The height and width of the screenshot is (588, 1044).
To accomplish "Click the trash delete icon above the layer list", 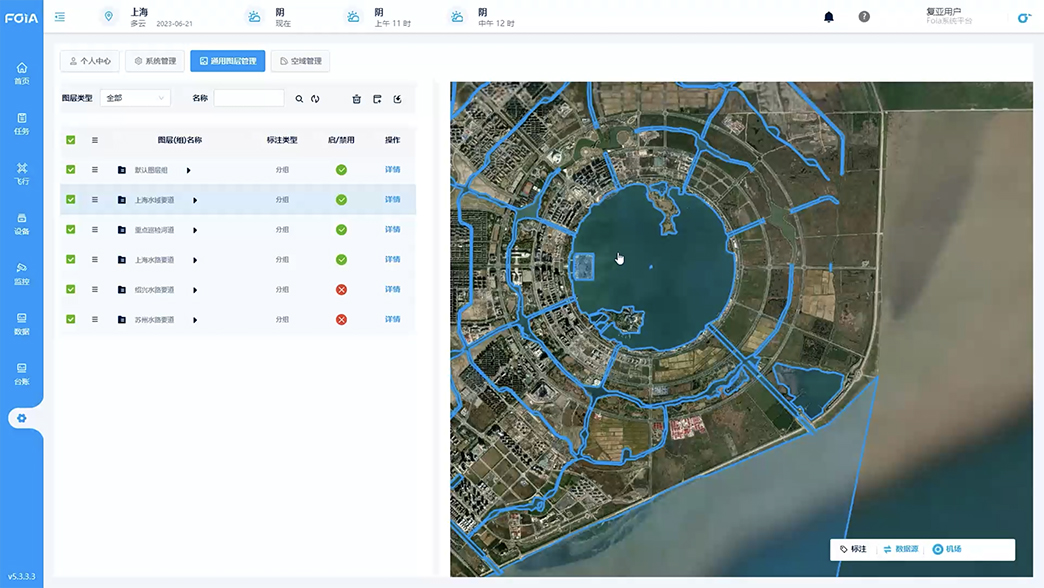I will [356, 98].
